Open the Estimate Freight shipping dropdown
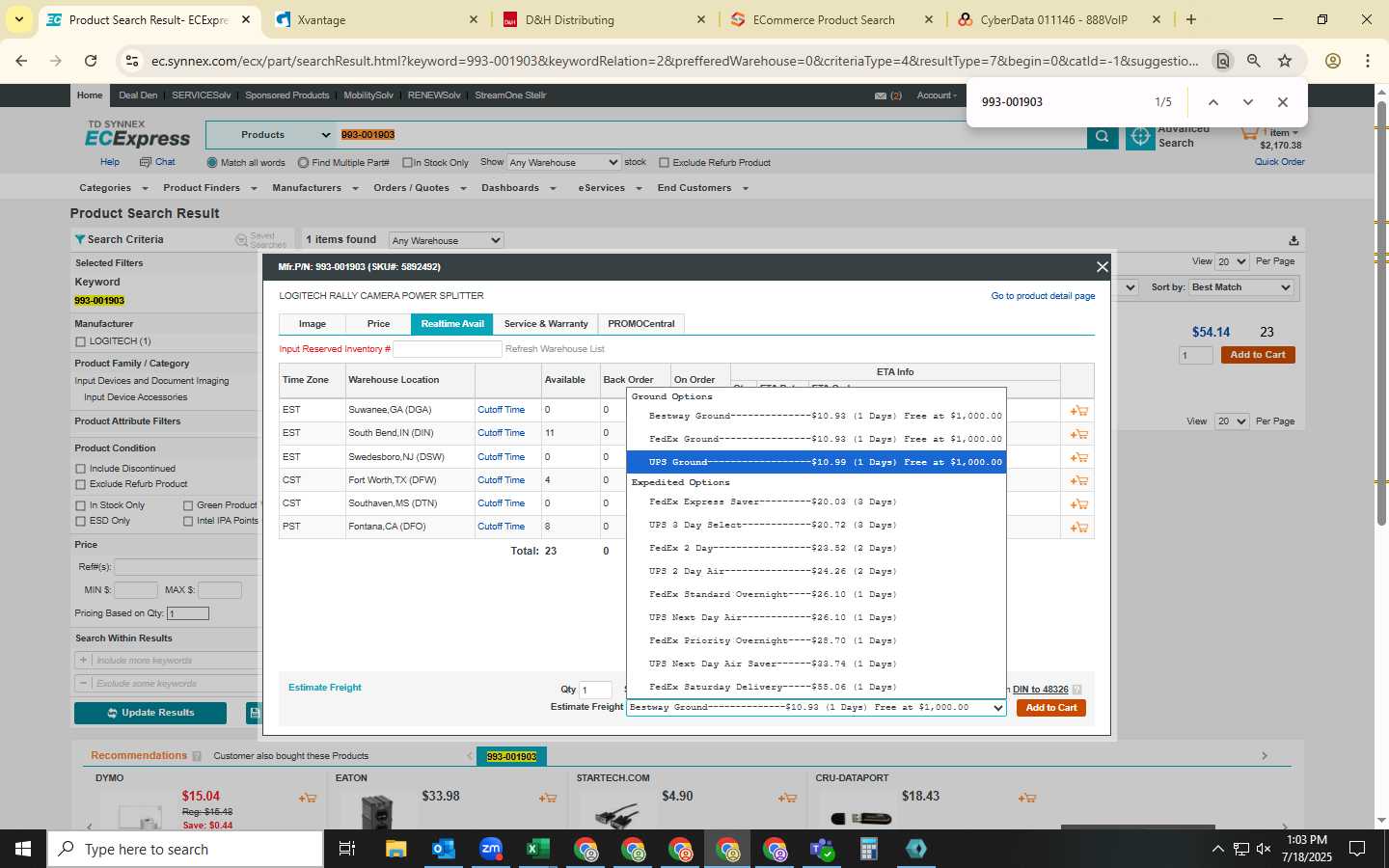This screenshot has width=1389, height=868. point(816,707)
